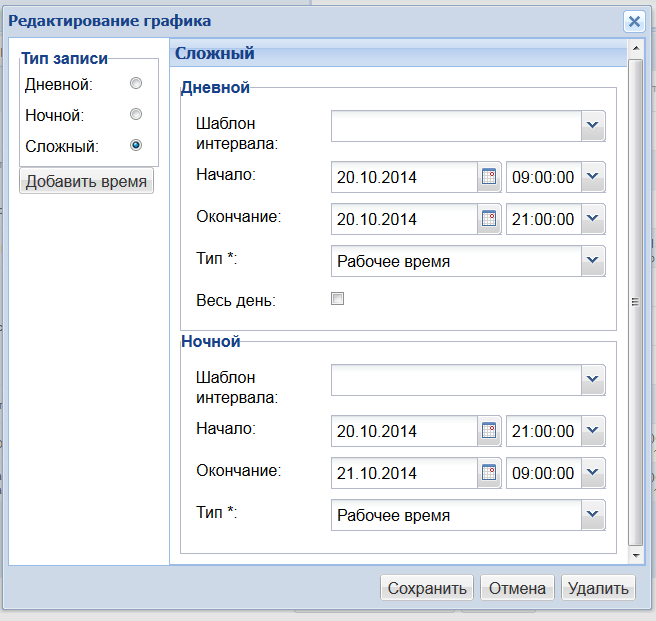656x621 pixels.
Task: Expand Дневной Окончание time dropdown 21:00:00
Action: pyautogui.click(x=593, y=219)
